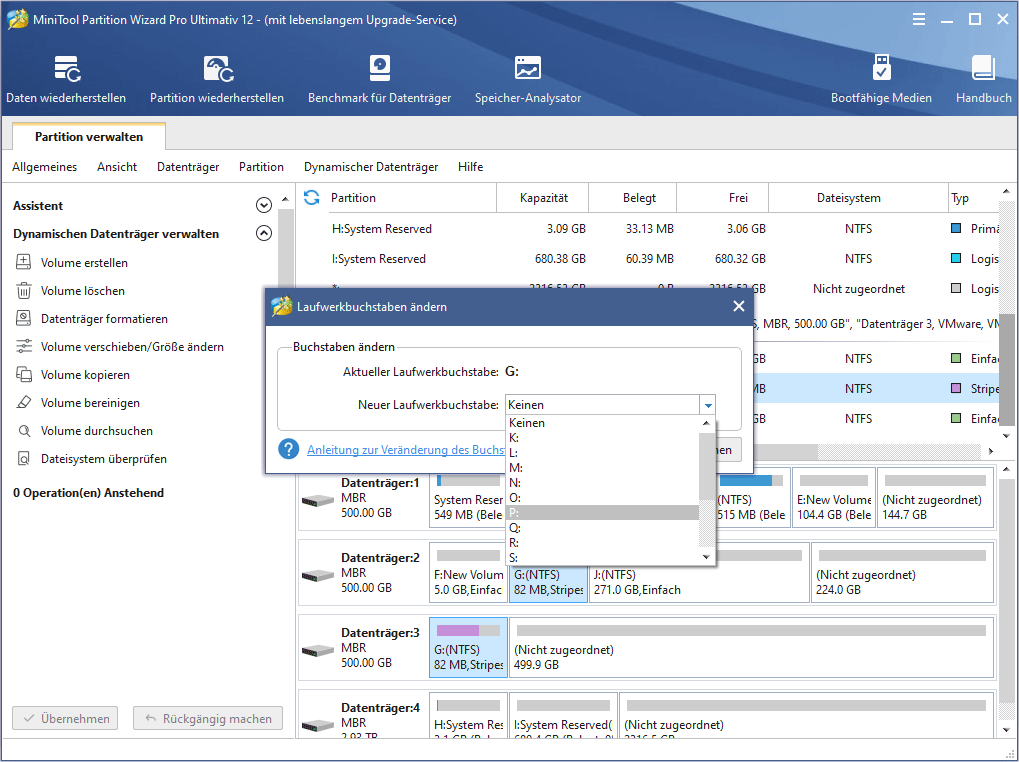This screenshot has height=762, width=1019.
Task: Select E:New Volume partition on Datenträger 1
Action: [834, 499]
